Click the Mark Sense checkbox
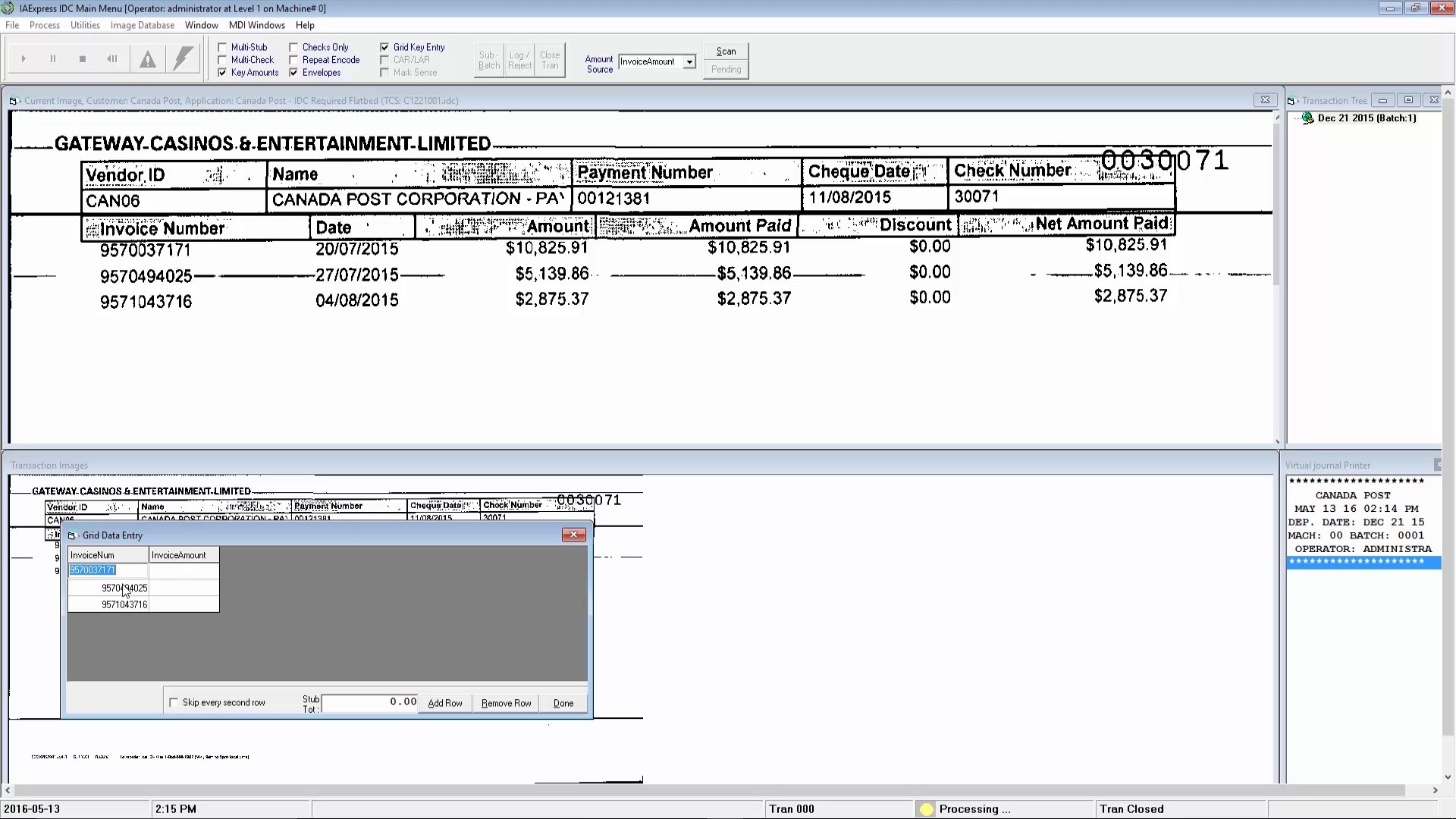This screenshot has width=1456, height=819. pos(385,73)
